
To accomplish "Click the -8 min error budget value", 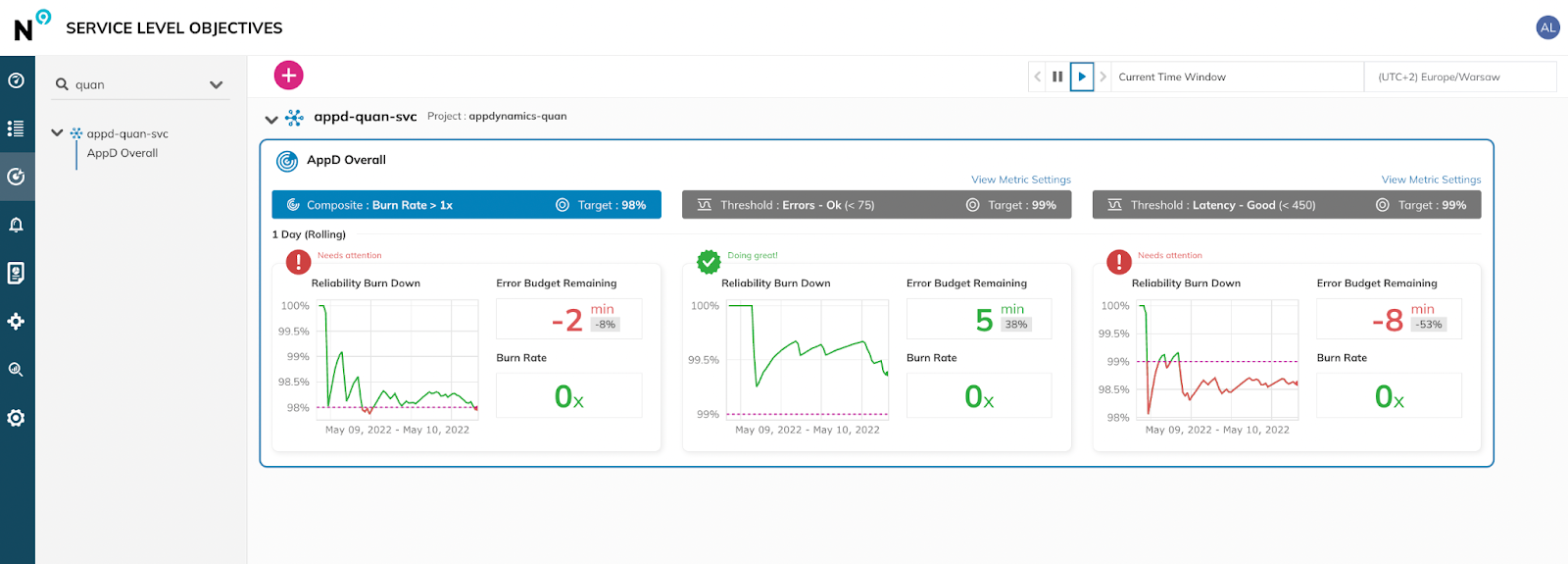I will [1388, 320].
